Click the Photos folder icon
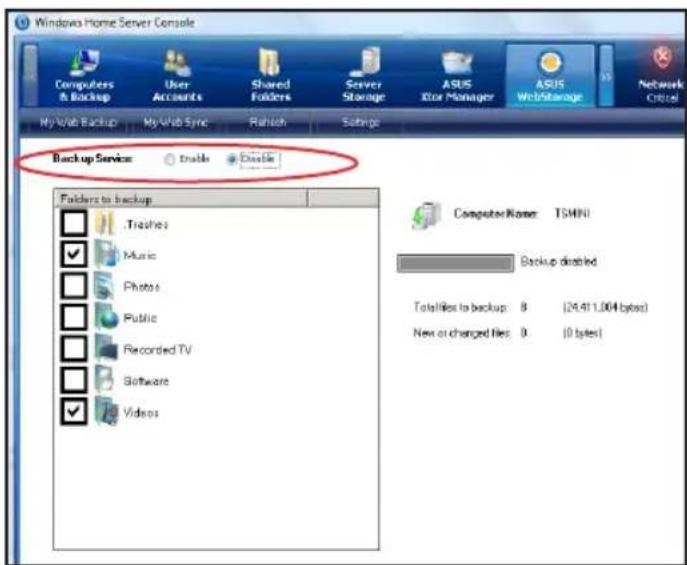 tap(105, 286)
